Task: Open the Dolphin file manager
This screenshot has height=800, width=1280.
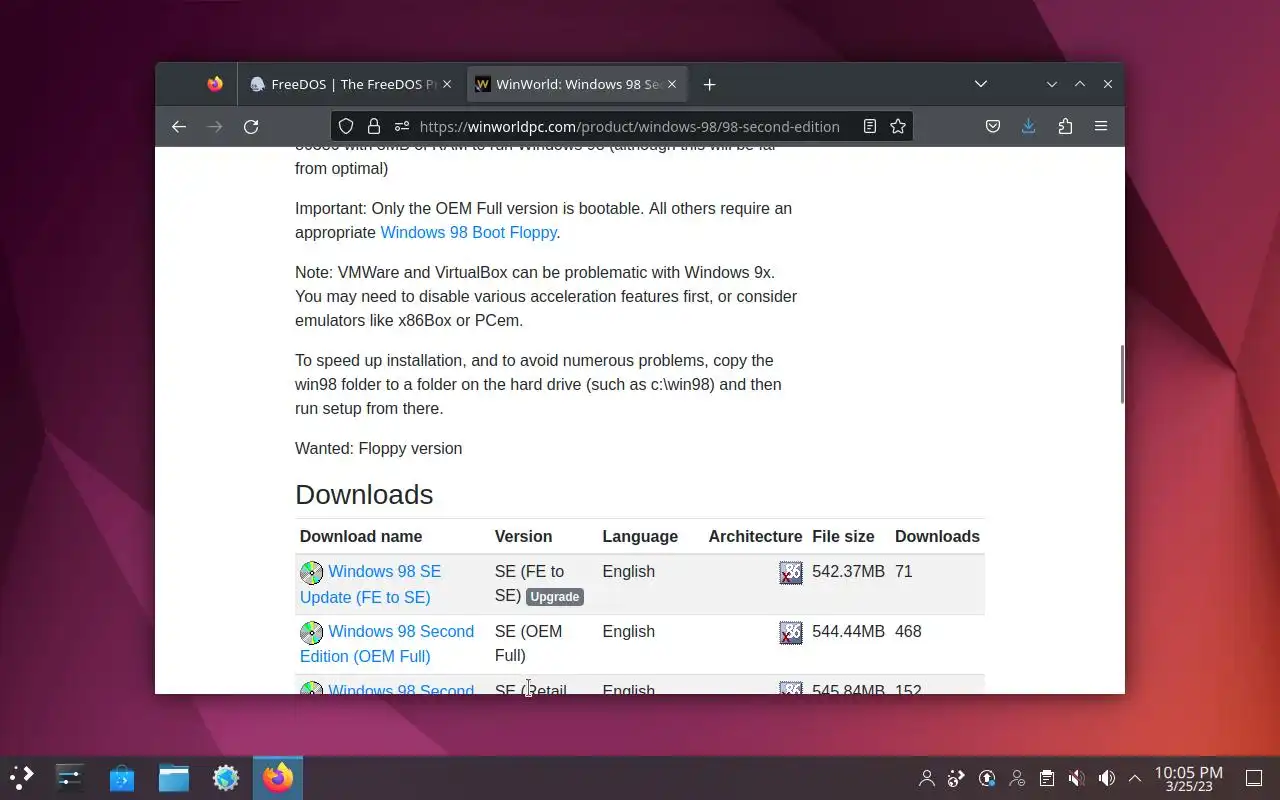Action: (174, 777)
